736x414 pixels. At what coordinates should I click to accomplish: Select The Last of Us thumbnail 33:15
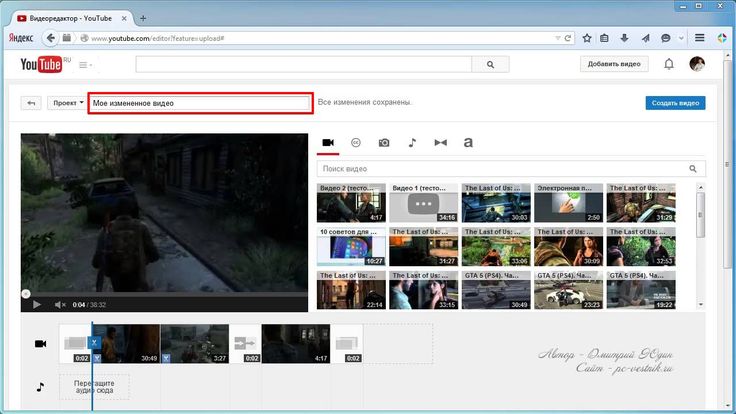pyautogui.click(x=423, y=290)
